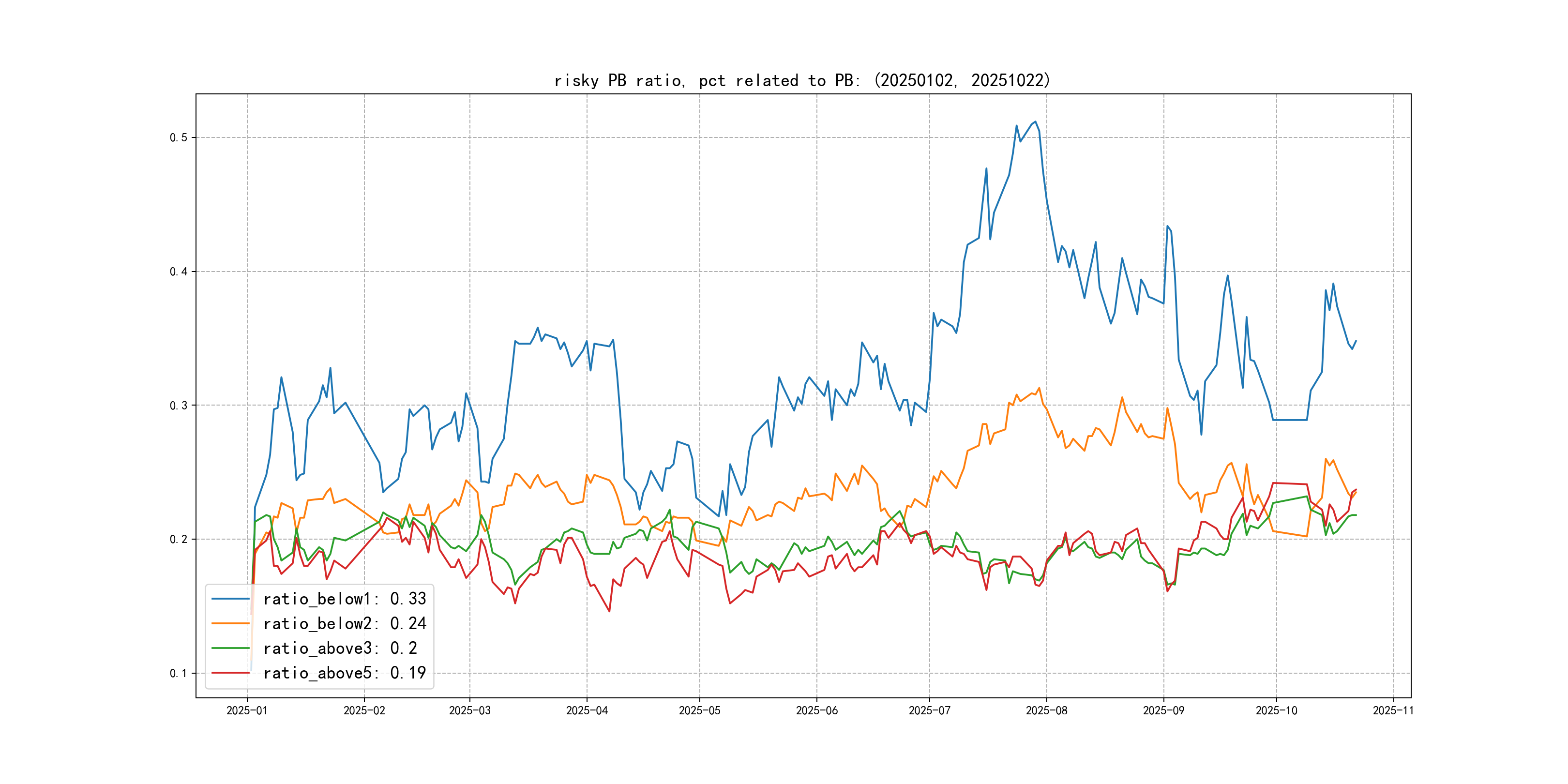Screen dimensions: 1568x784
Task: Click the 2025-11 x-axis tick label
Action: (x=1393, y=710)
